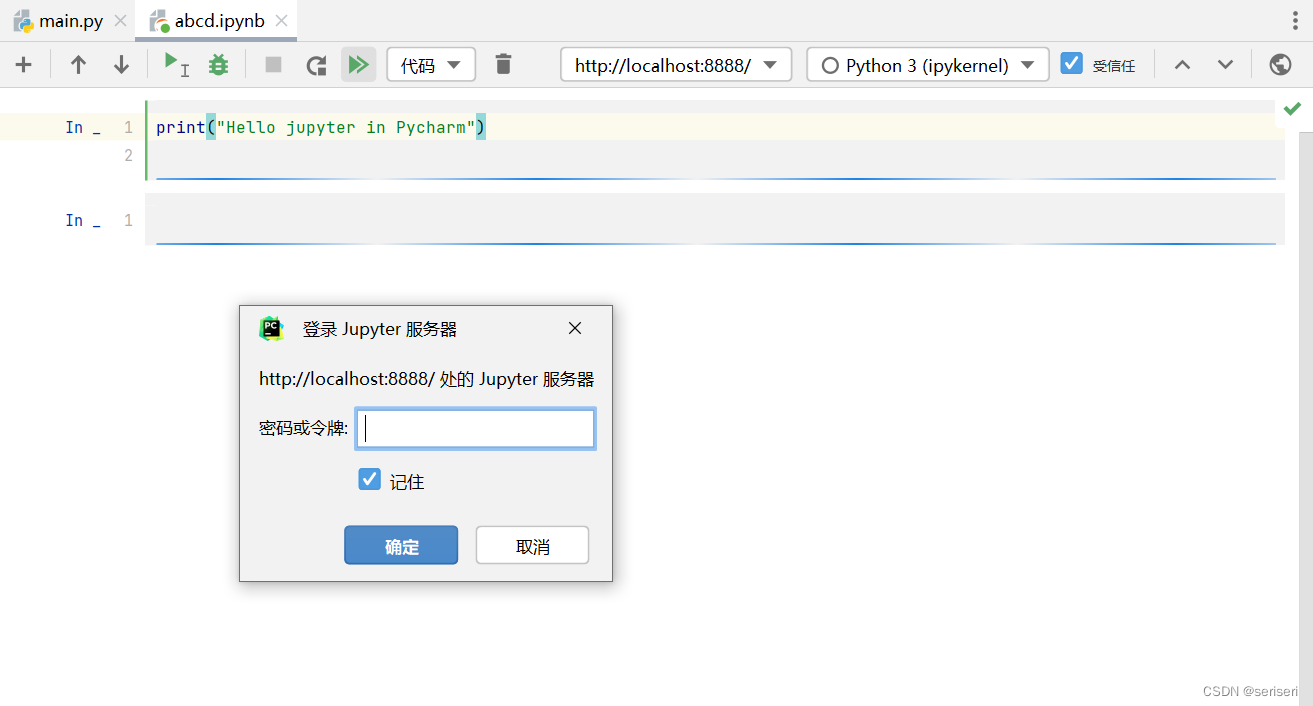
Task: Open notebook in browser globe icon
Action: click(1280, 65)
